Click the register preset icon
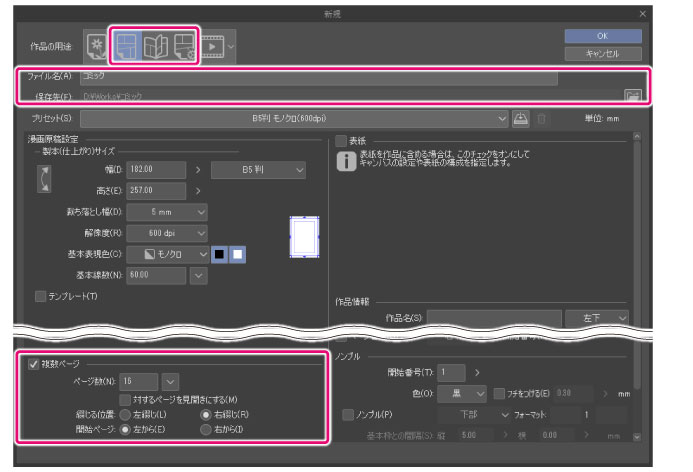This screenshot has height=472, width=693. 521,118
